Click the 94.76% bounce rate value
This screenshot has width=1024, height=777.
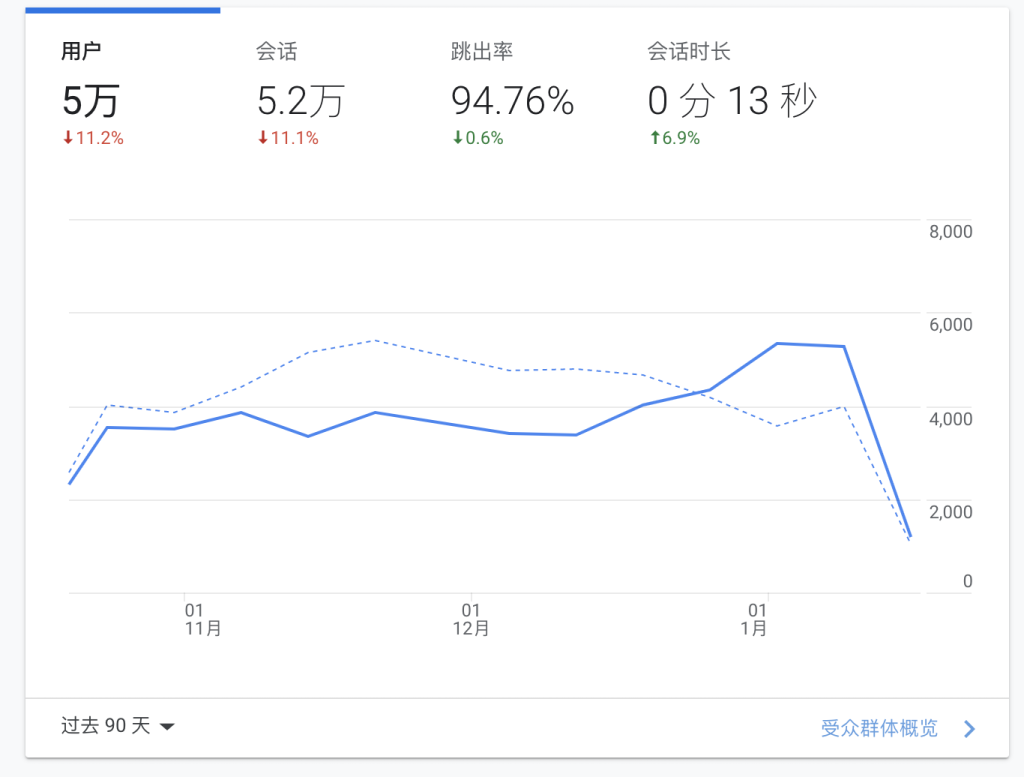coord(512,101)
